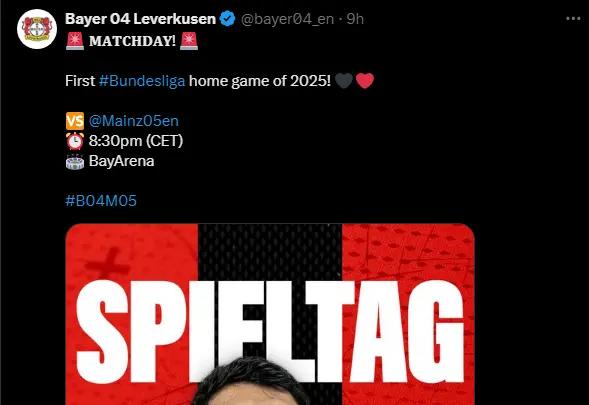589x405 pixels.
Task: Open the SPIELTAG matchday image
Action: click(x=270, y=314)
